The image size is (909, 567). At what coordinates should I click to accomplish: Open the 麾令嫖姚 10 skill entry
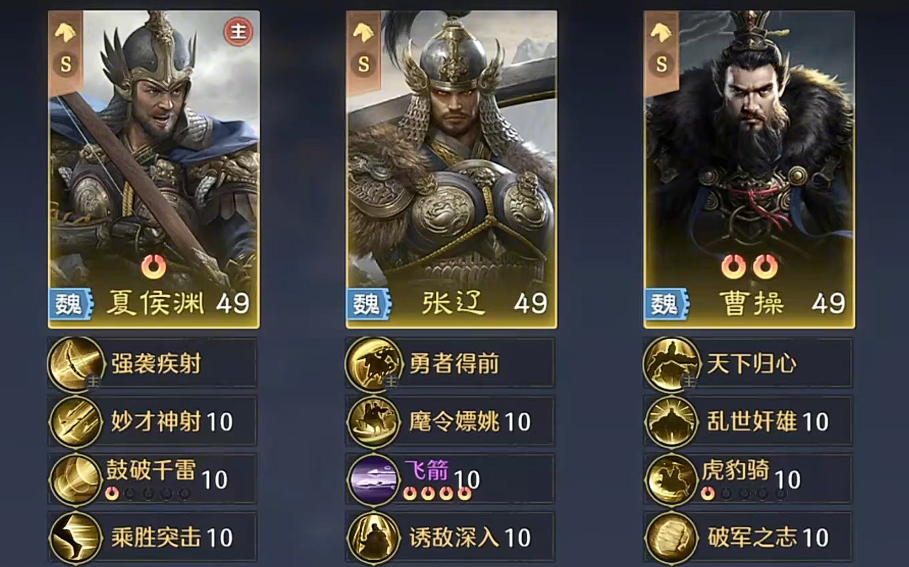pyautogui.click(x=450, y=421)
